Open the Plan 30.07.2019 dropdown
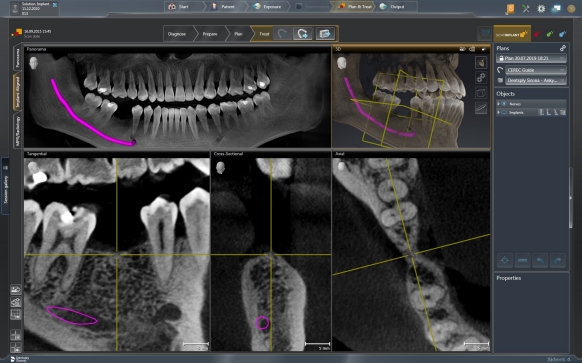Screen dimensions: 582x363 [531, 58]
